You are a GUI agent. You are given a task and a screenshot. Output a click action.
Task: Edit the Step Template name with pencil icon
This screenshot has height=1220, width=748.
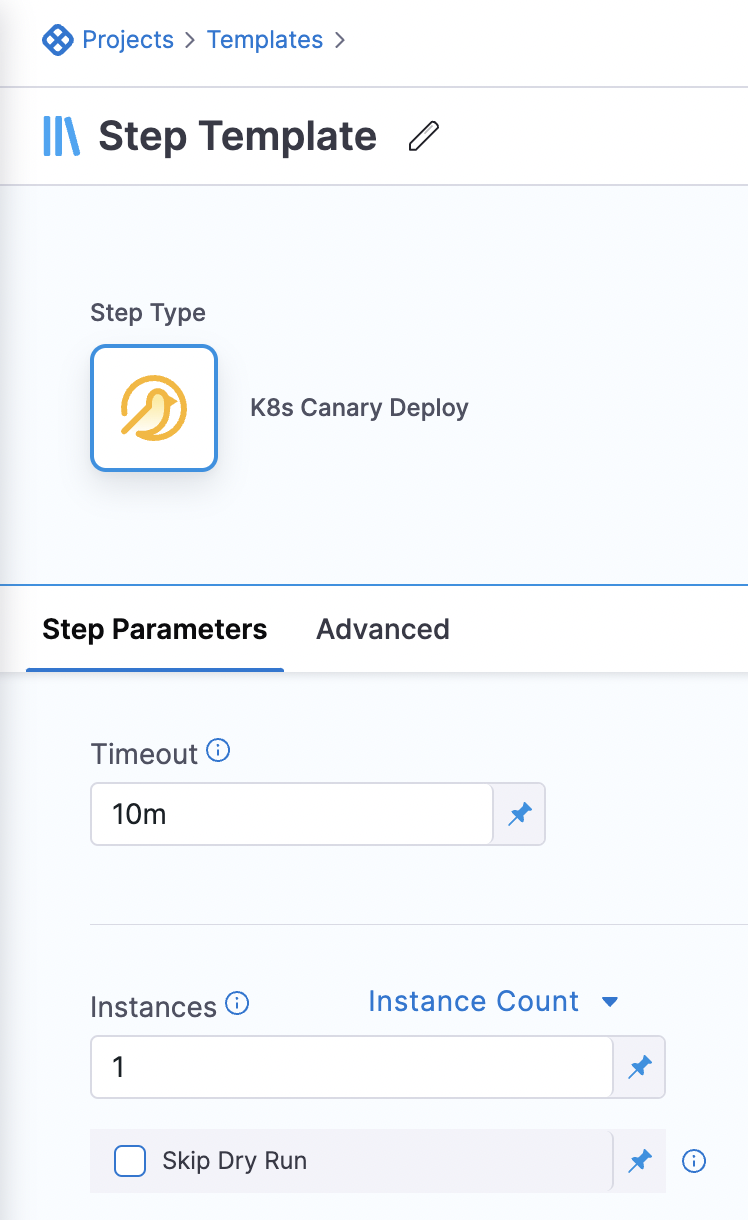coord(424,136)
